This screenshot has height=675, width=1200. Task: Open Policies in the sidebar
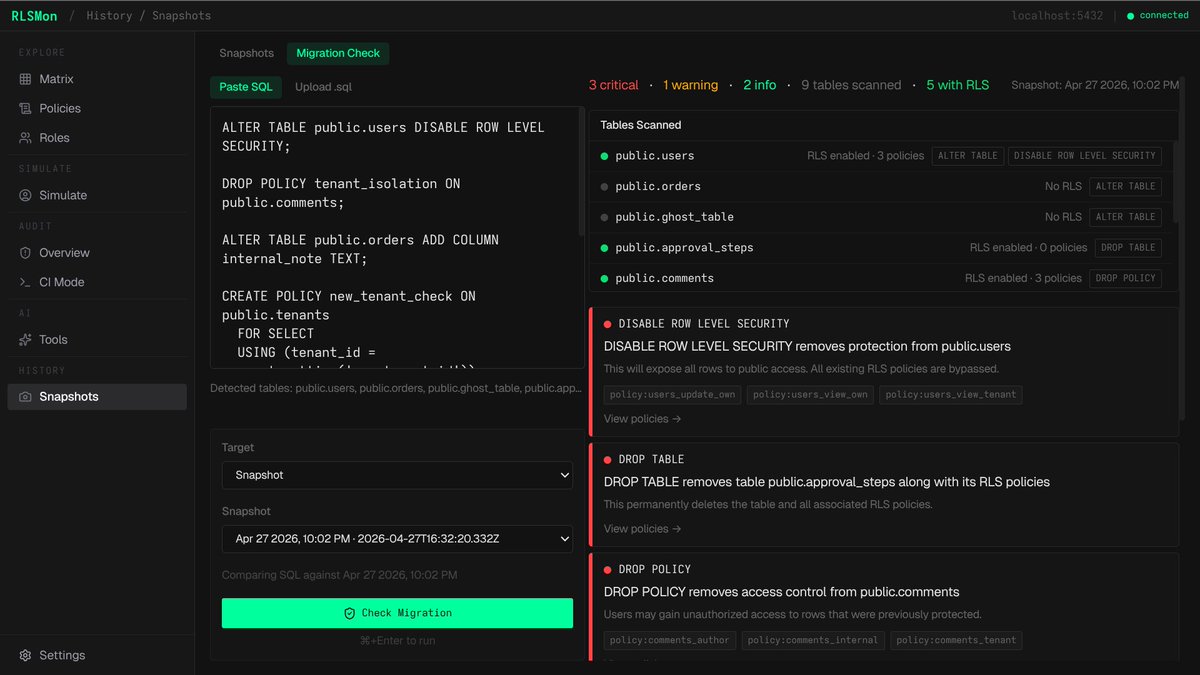pyautogui.click(x=97, y=108)
